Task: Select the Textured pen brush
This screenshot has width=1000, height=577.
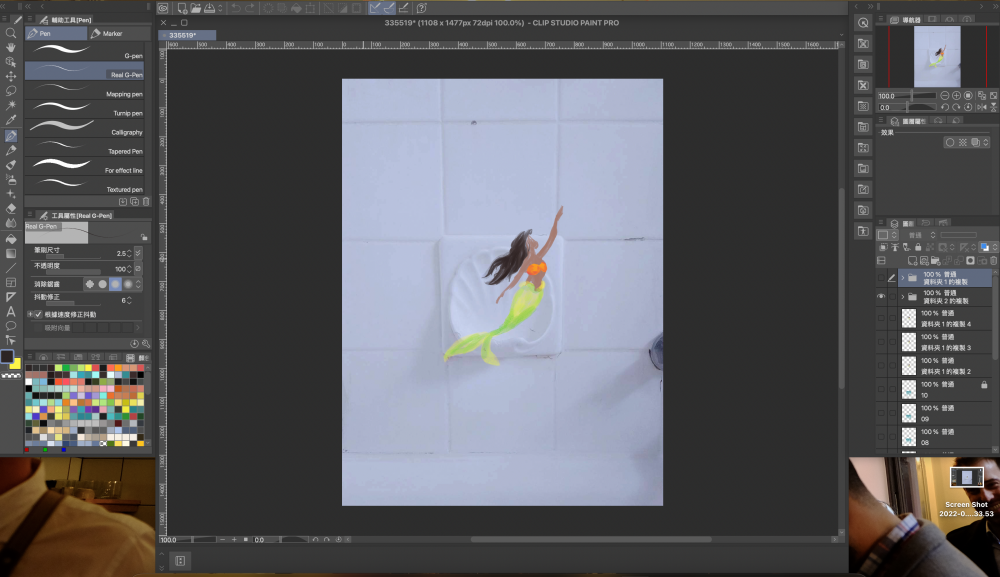Action: pyautogui.click(x=84, y=186)
